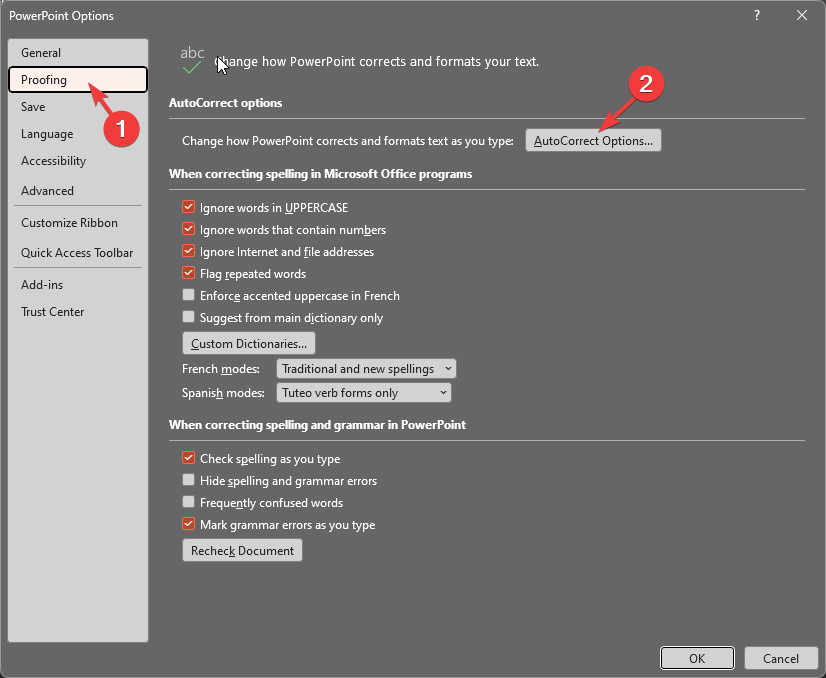Viewport: 826px width, 678px height.
Task: Open the French modes dropdown
Action: pos(366,369)
